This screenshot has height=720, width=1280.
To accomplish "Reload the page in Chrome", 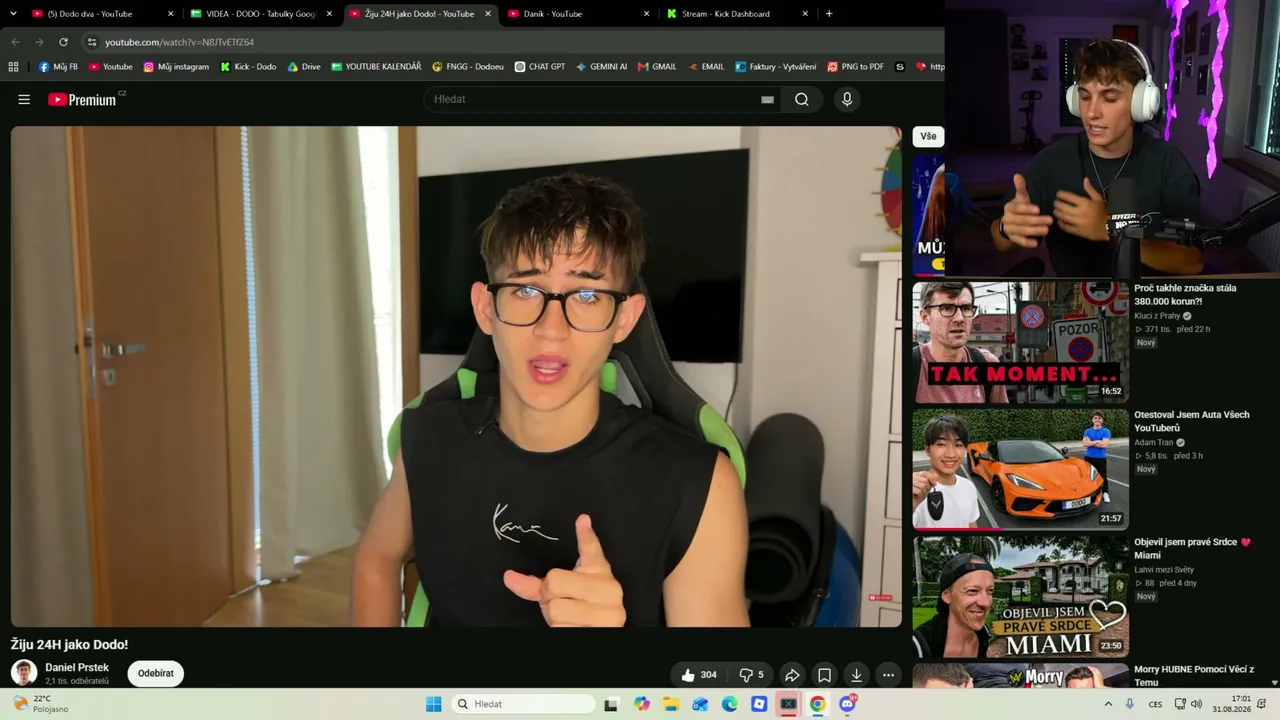I will [63, 42].
